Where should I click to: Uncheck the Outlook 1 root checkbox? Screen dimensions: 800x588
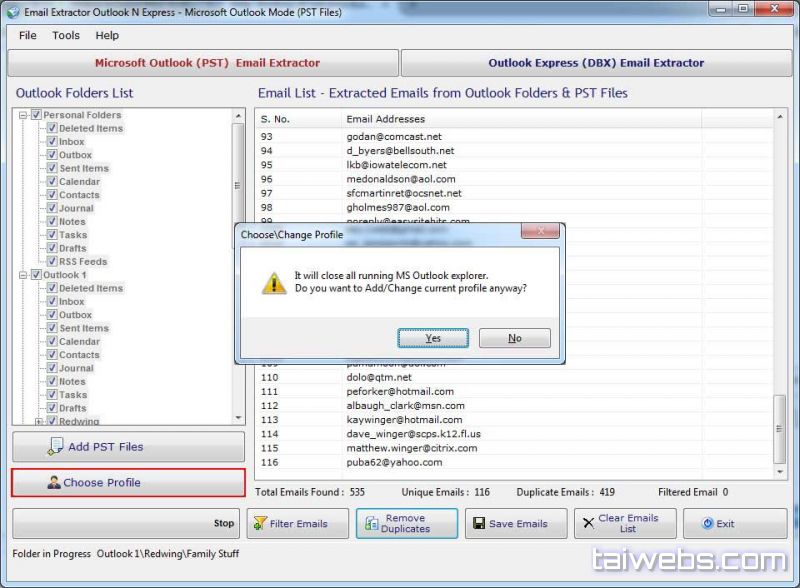36,275
